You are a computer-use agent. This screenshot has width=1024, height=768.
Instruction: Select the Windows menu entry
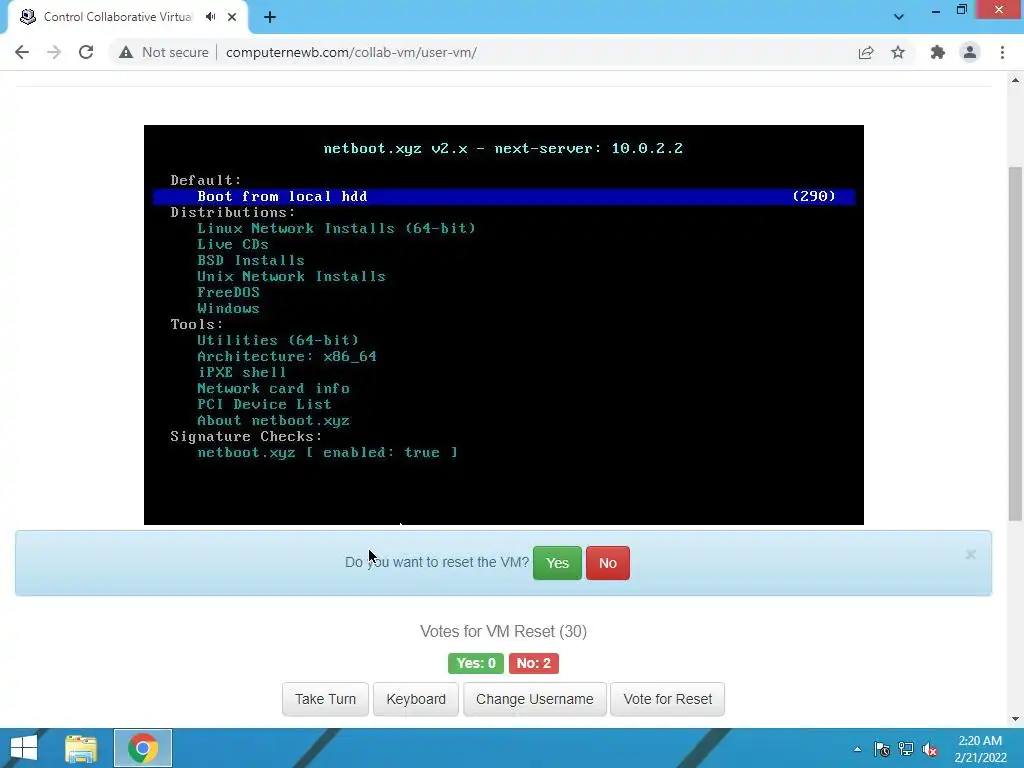tap(228, 308)
